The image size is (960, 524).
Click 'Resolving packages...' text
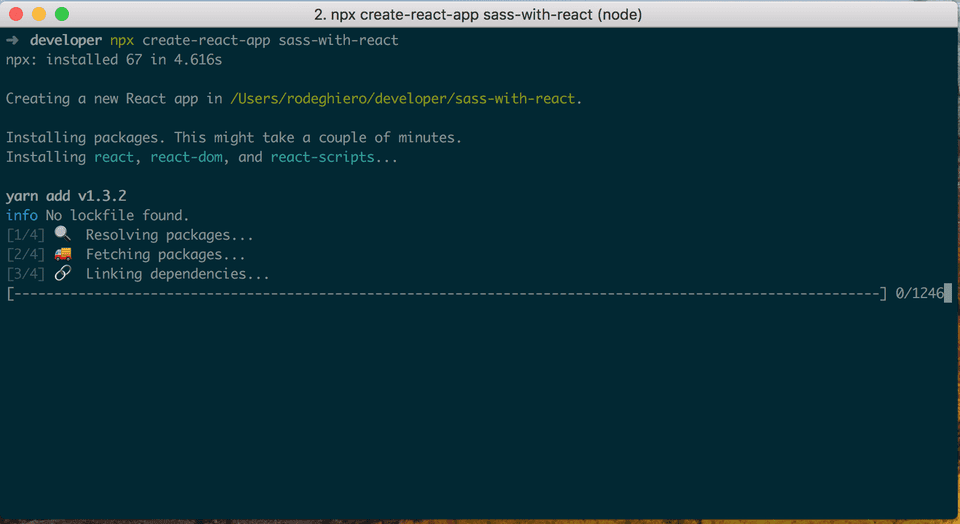[170, 235]
